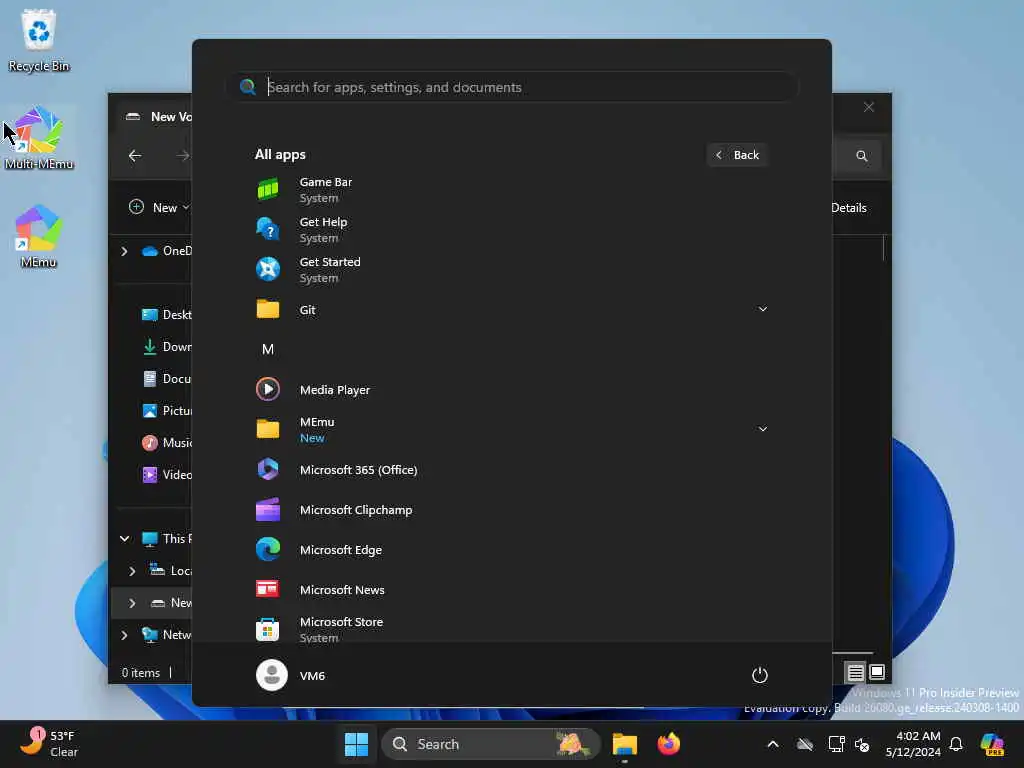The image size is (1024, 768).
Task: Open the Get Started app
Action: [x=511, y=270]
